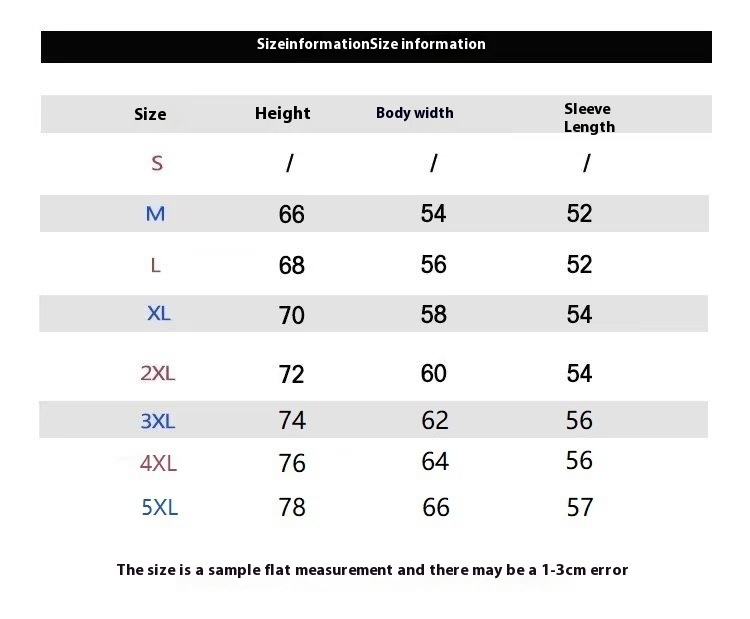Click the Sleeve Length column header

point(589,118)
